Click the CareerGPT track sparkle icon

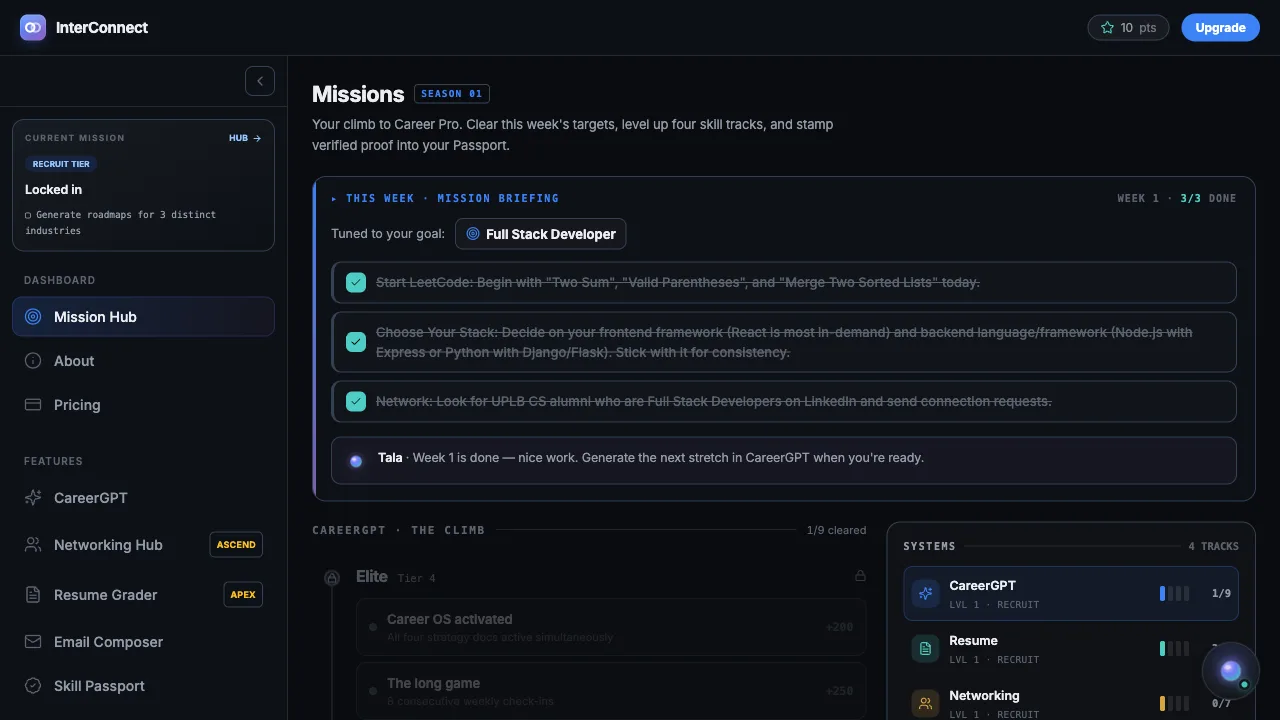click(x=925, y=594)
